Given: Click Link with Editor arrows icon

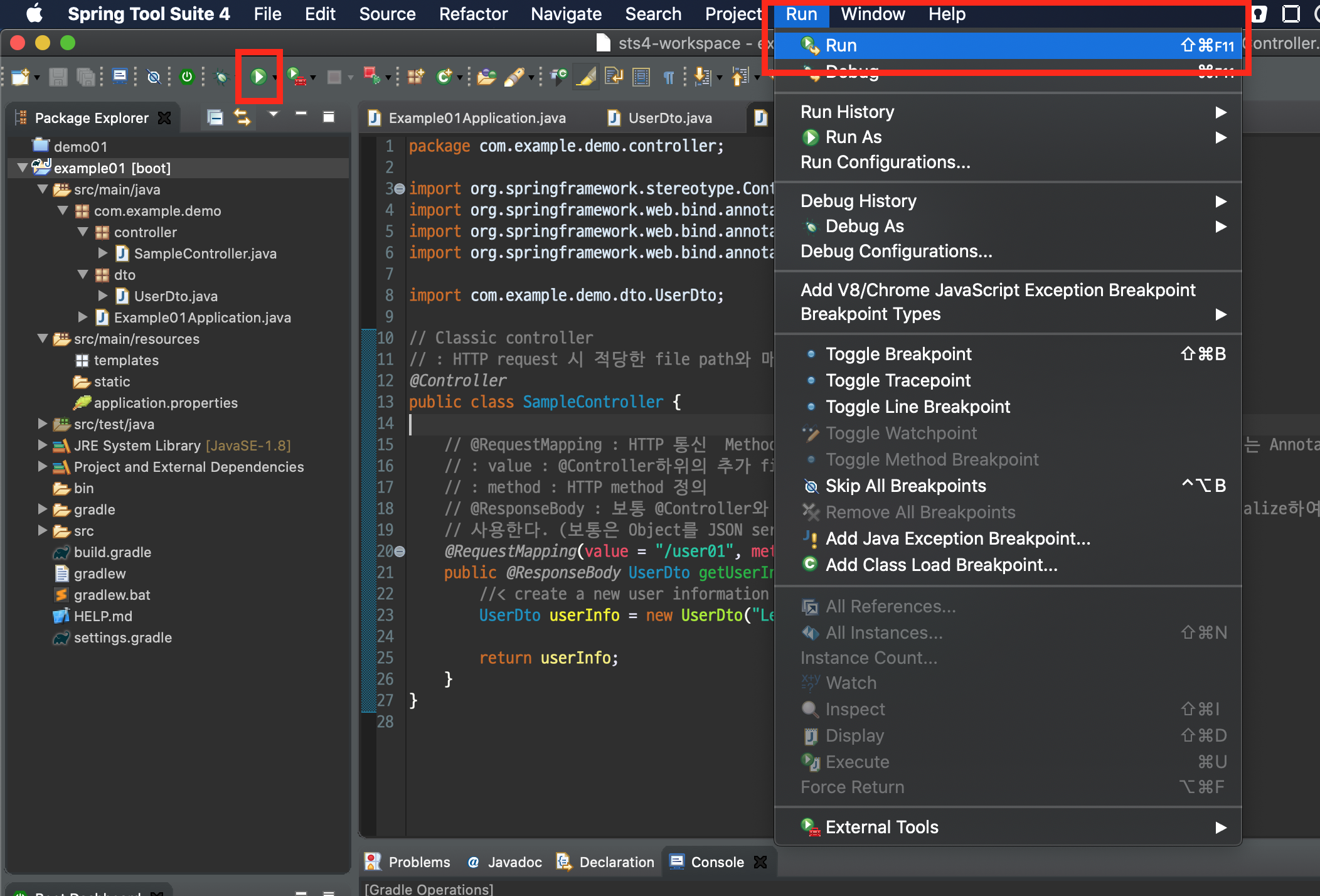Looking at the screenshot, I should click(242, 117).
